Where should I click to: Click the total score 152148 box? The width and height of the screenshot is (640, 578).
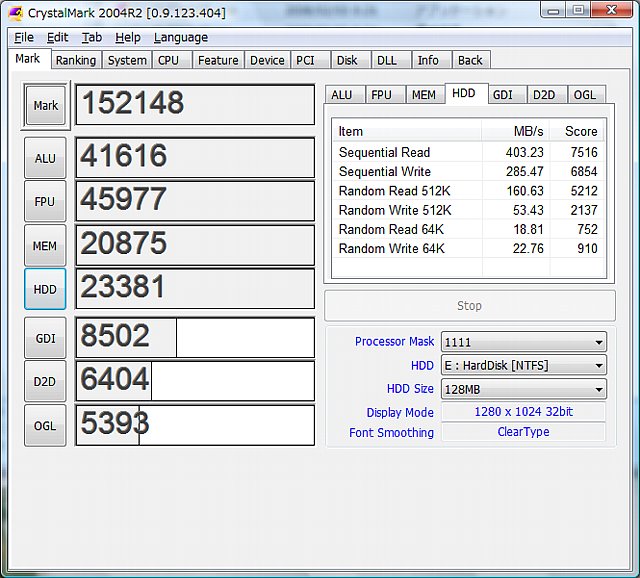tap(195, 104)
